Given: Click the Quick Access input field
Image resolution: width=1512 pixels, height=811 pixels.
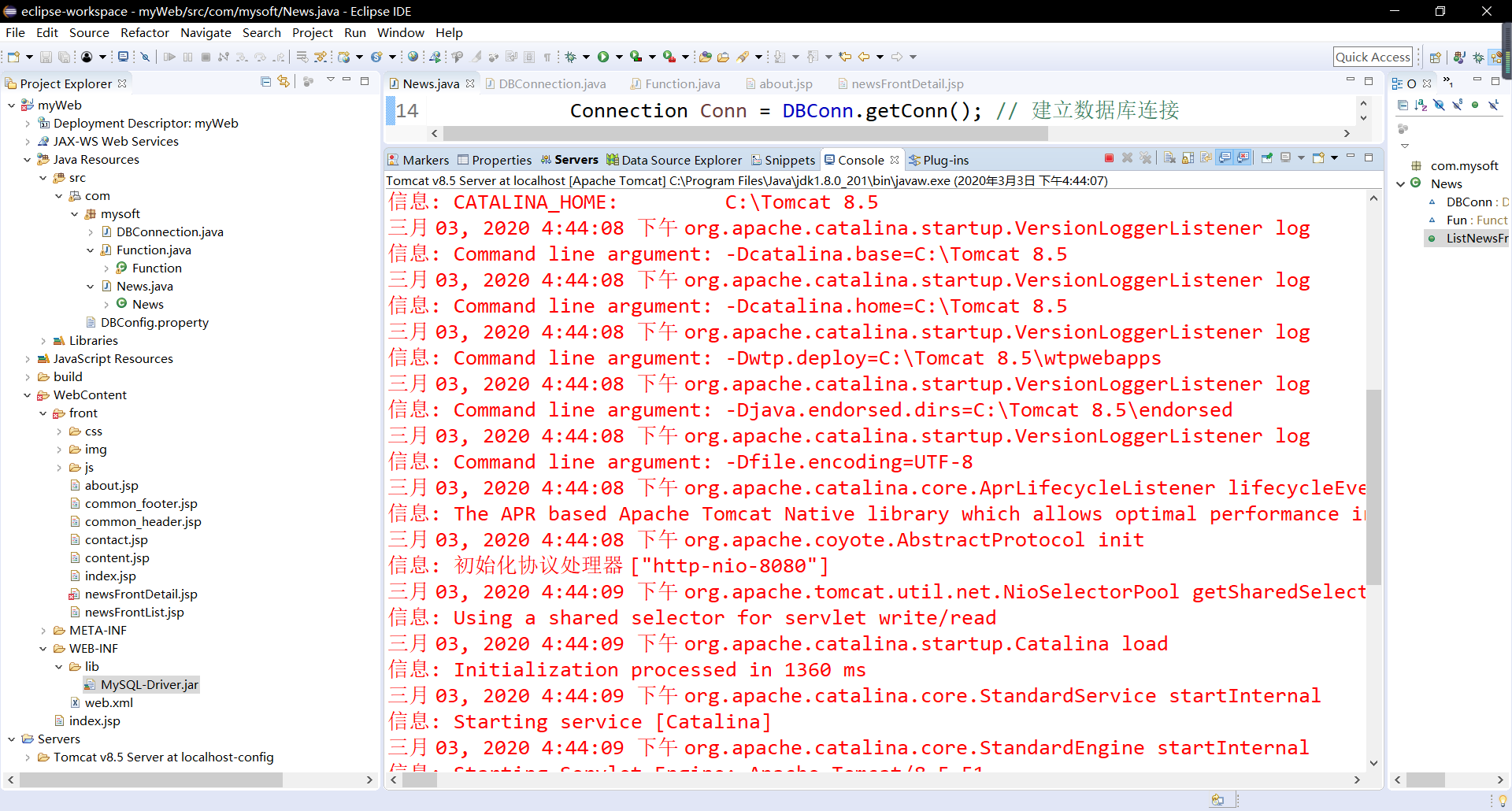Looking at the screenshot, I should [x=1373, y=57].
